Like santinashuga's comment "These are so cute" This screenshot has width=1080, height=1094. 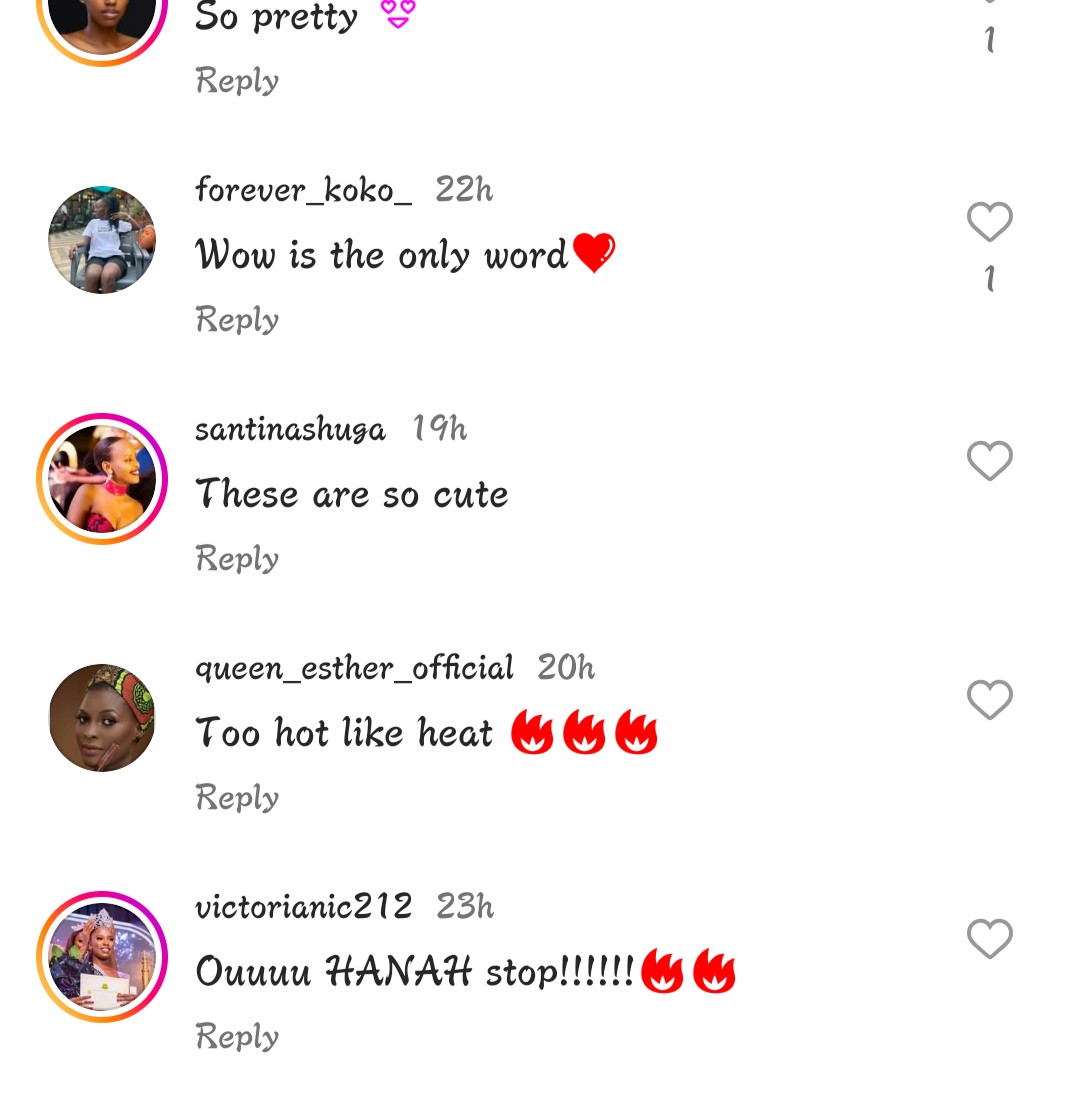[x=989, y=461]
